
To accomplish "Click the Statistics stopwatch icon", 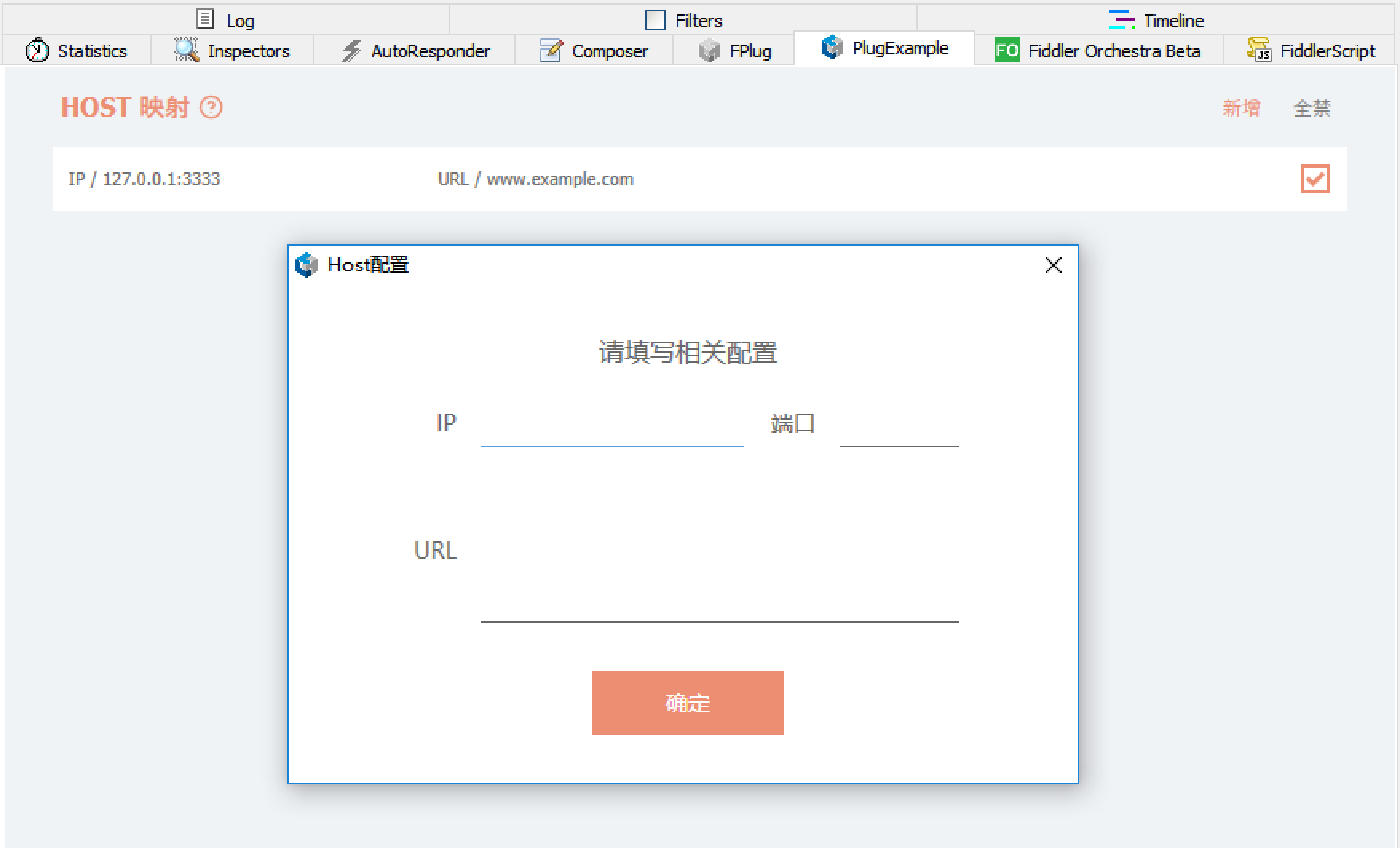I will click(x=37, y=50).
